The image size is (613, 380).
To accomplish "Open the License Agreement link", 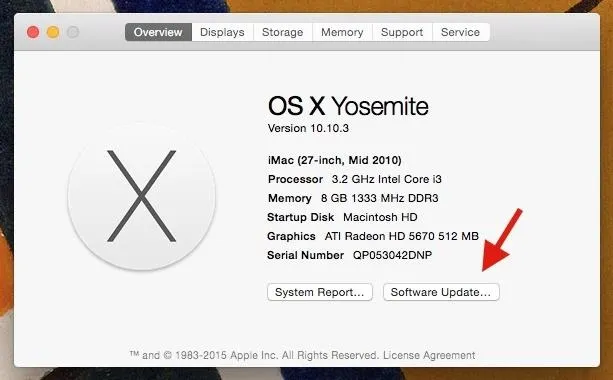I will click(429, 355).
